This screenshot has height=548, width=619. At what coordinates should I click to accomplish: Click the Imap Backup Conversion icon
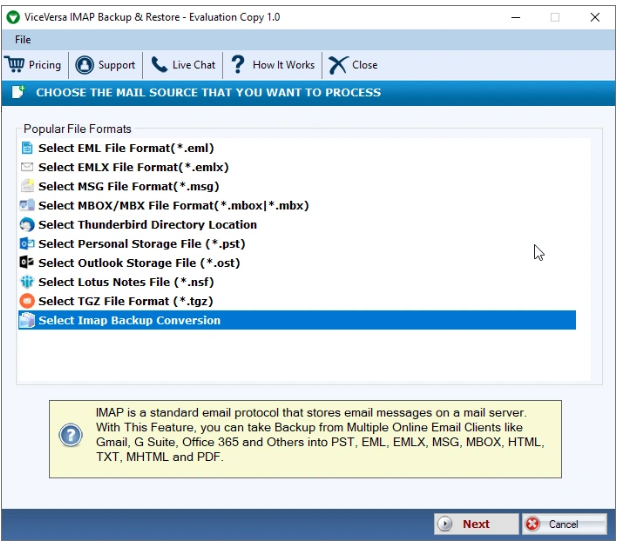27,320
